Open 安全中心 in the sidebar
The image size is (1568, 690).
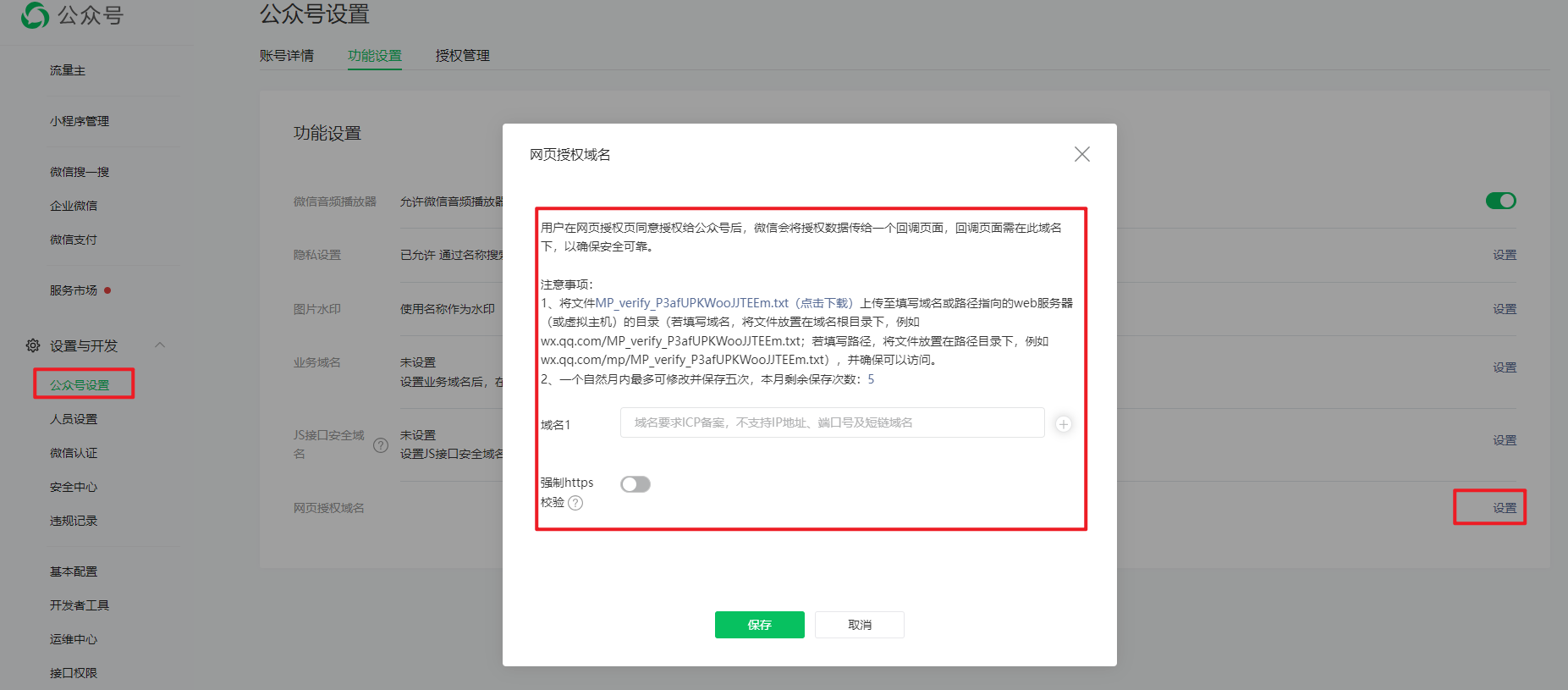tap(74, 487)
